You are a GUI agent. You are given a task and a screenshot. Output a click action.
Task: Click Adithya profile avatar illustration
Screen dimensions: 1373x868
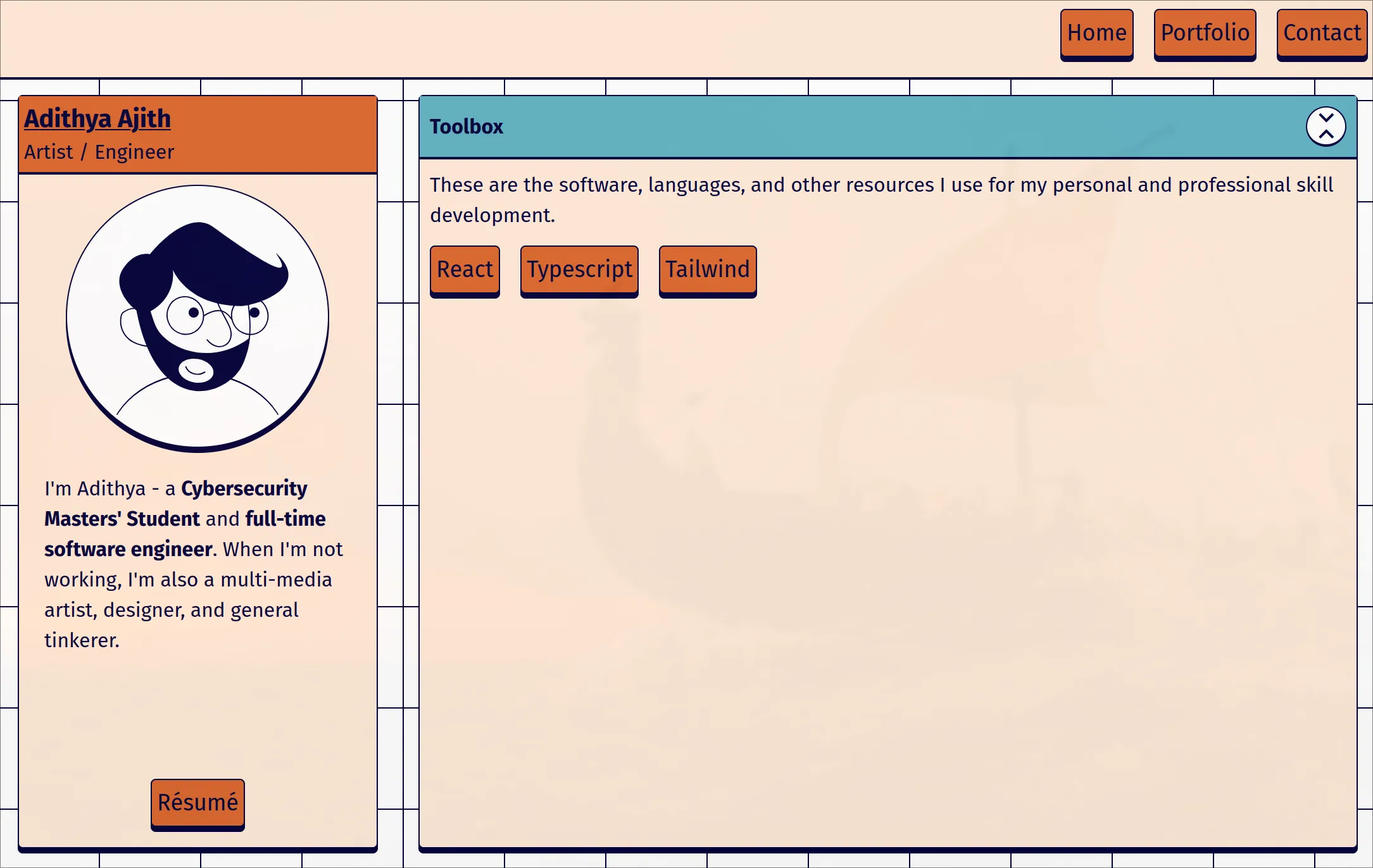pyautogui.click(x=196, y=319)
